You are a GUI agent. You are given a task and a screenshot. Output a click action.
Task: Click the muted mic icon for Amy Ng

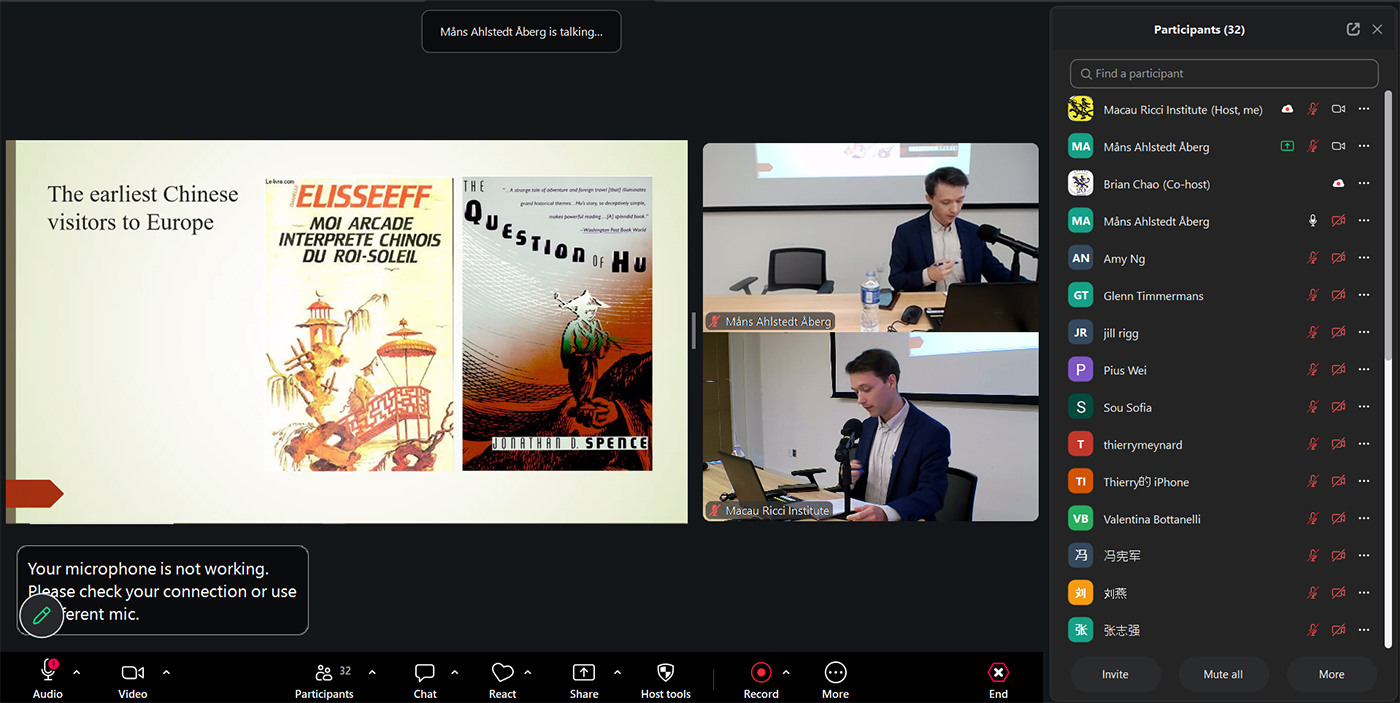[1313, 258]
